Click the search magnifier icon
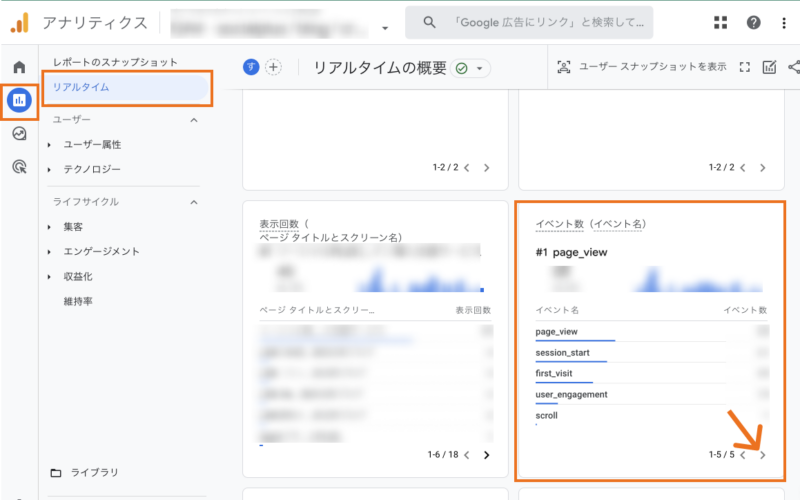The image size is (800, 500). [429, 22]
